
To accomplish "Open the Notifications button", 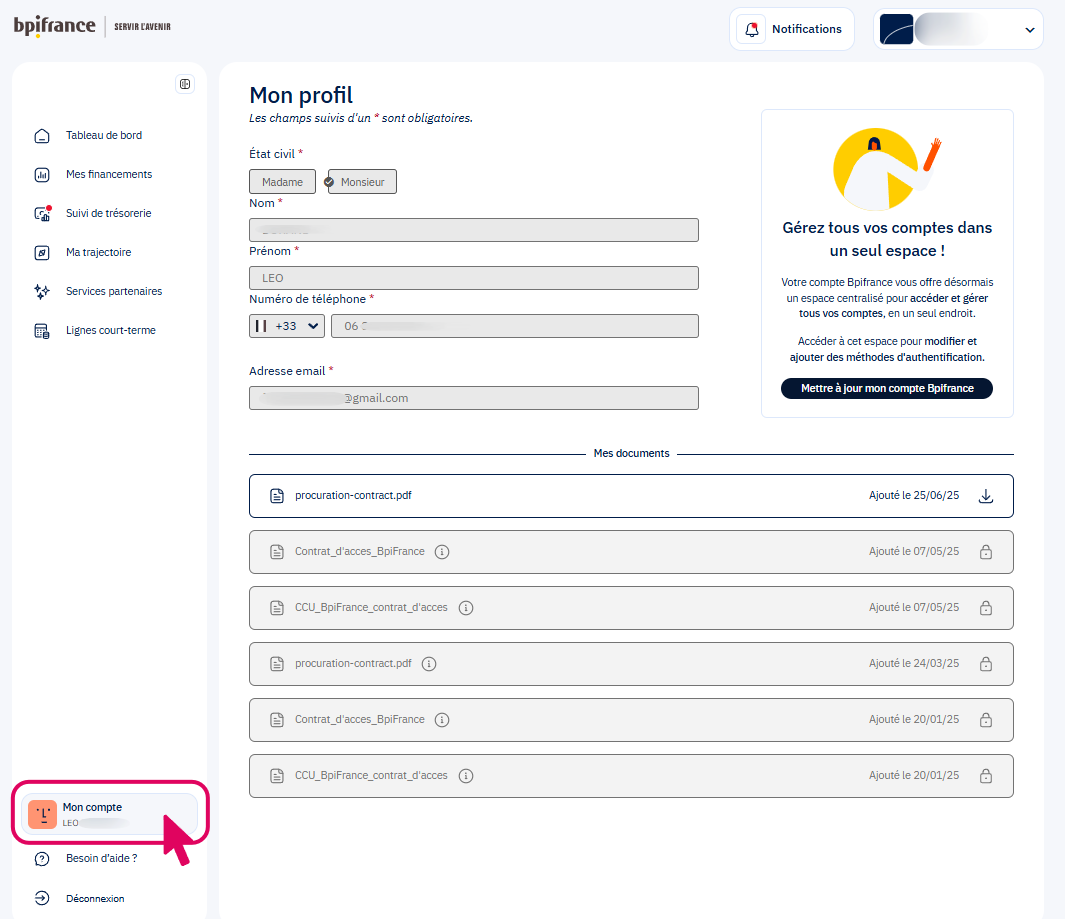I will click(792, 29).
